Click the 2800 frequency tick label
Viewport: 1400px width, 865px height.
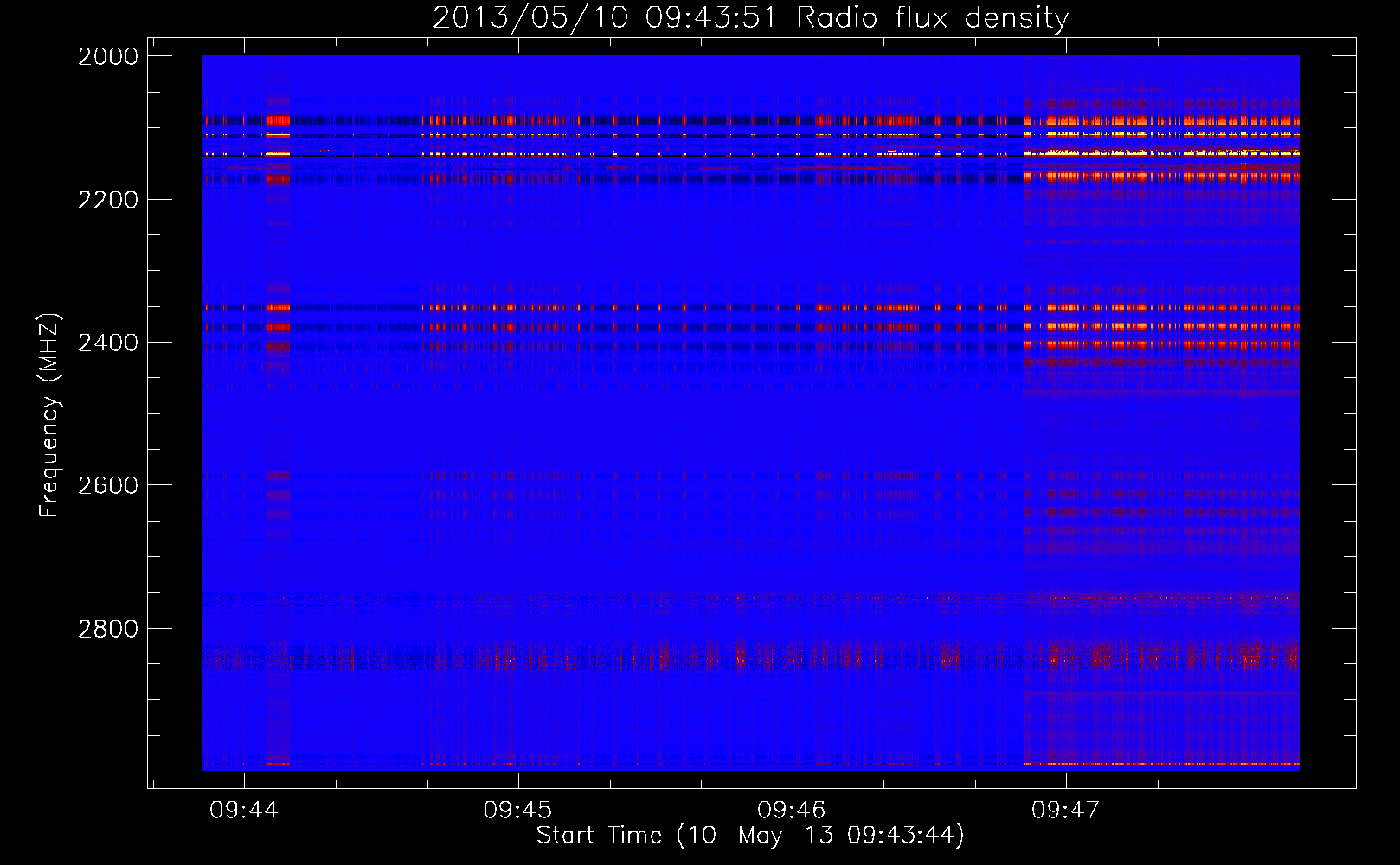click(108, 629)
